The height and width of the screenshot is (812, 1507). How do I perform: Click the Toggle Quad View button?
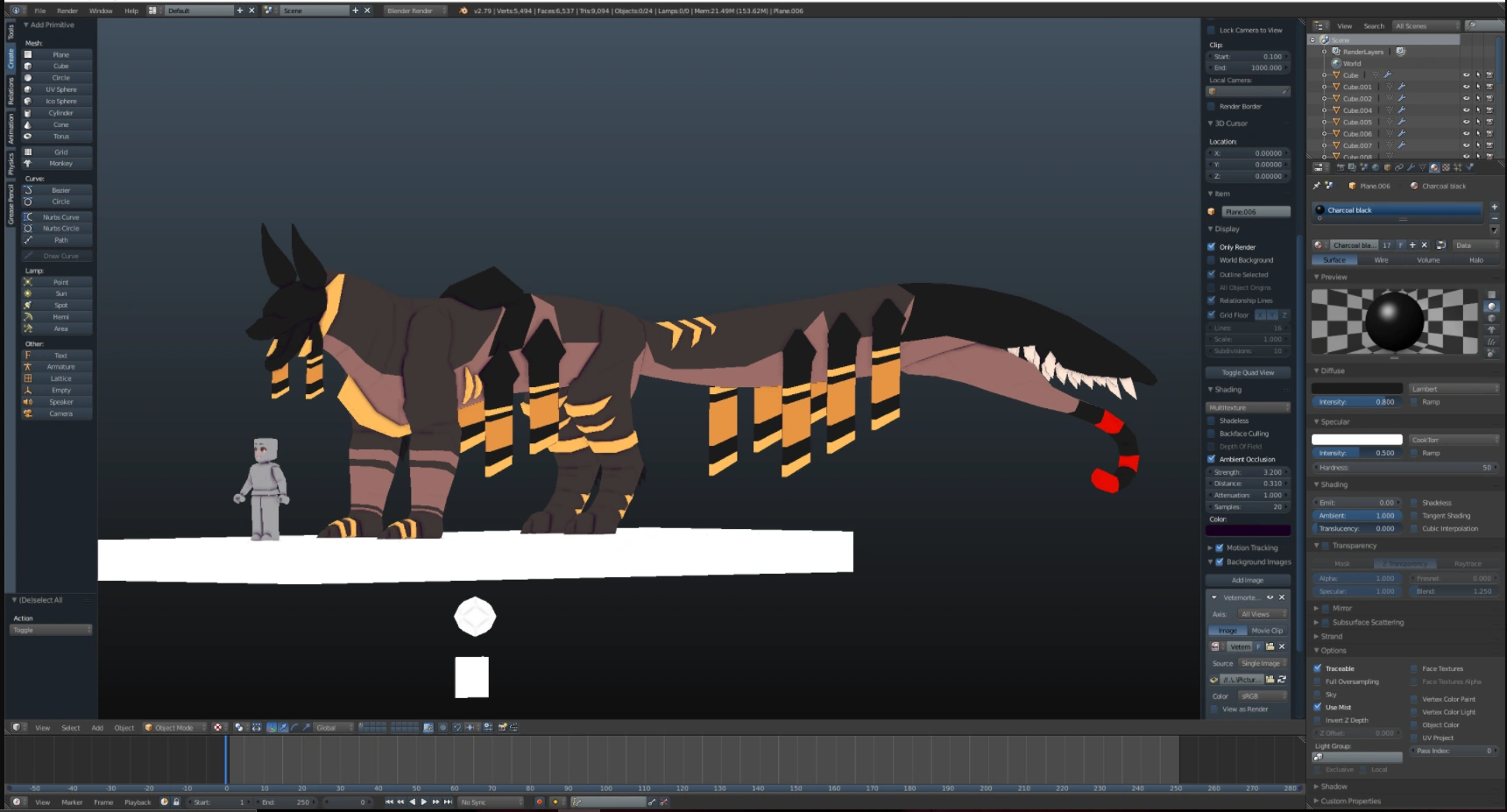pos(1248,372)
